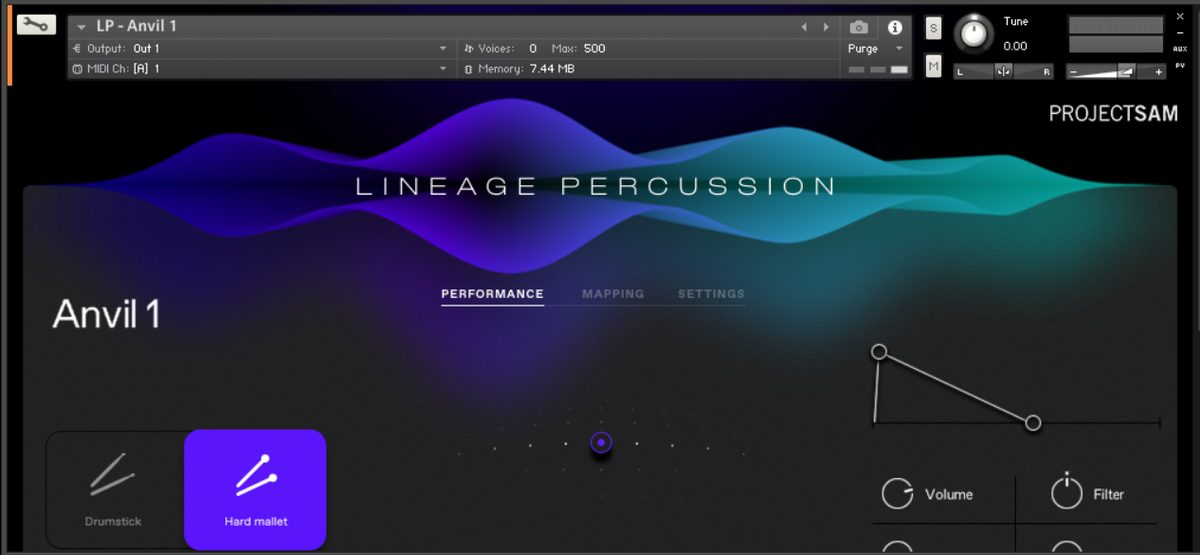Show the instrument info button

click(894, 27)
